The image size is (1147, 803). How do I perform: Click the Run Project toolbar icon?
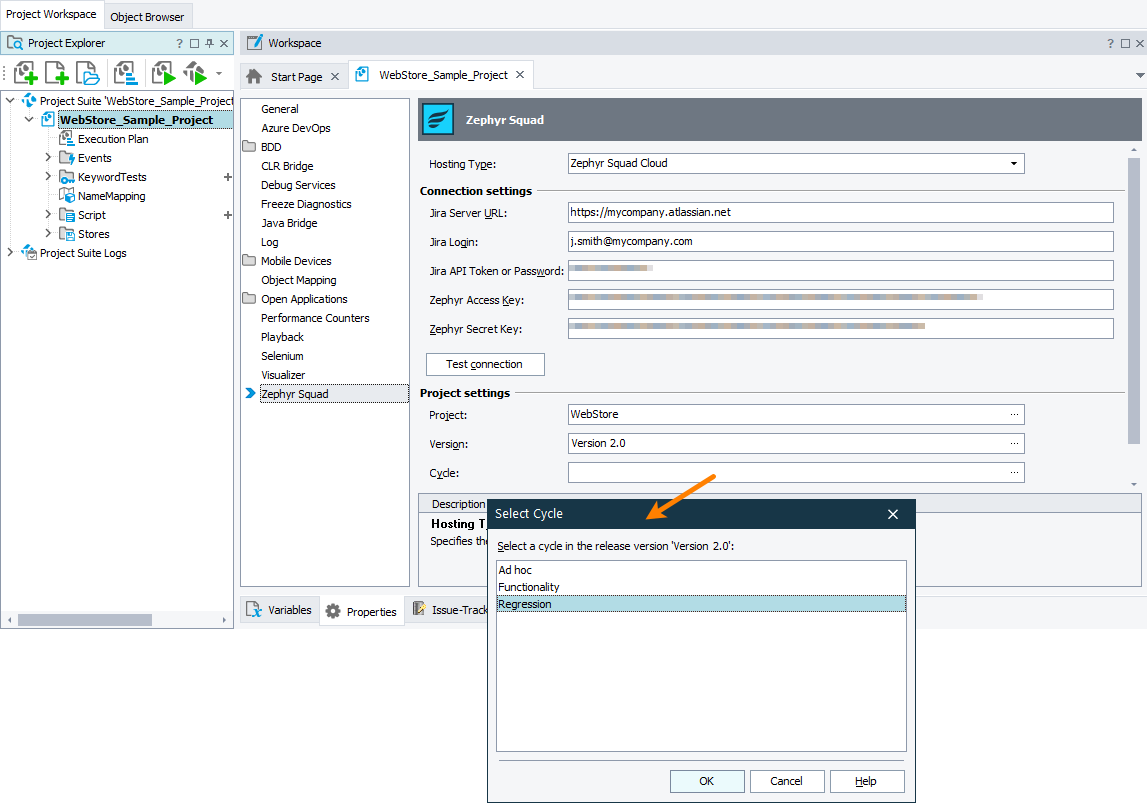(x=163, y=73)
